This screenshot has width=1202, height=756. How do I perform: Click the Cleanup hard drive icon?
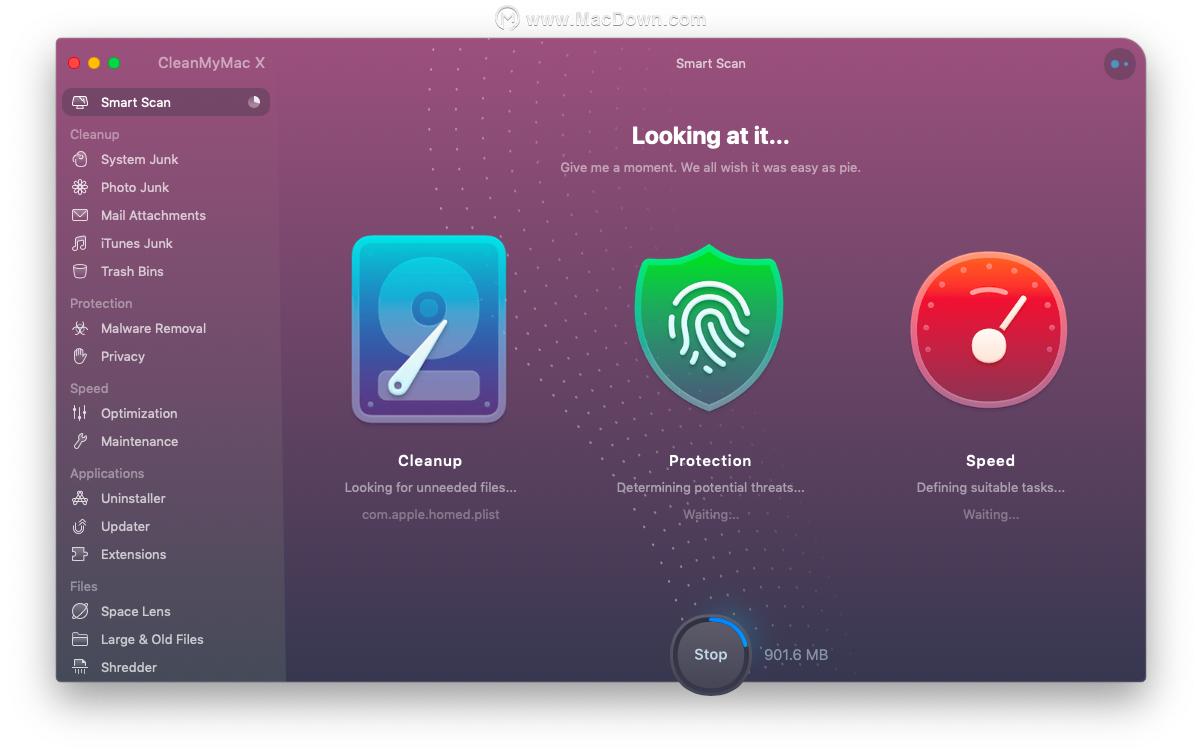point(429,330)
